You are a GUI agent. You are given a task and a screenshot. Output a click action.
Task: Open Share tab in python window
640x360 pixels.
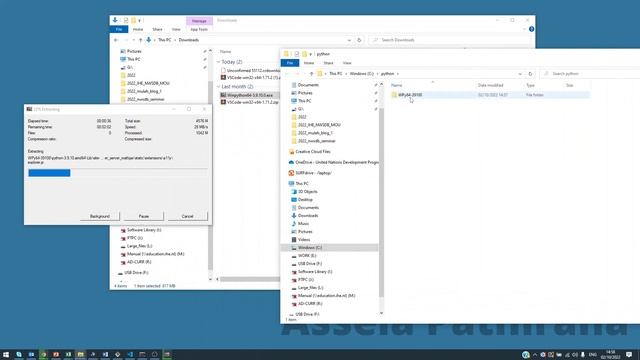point(329,63)
